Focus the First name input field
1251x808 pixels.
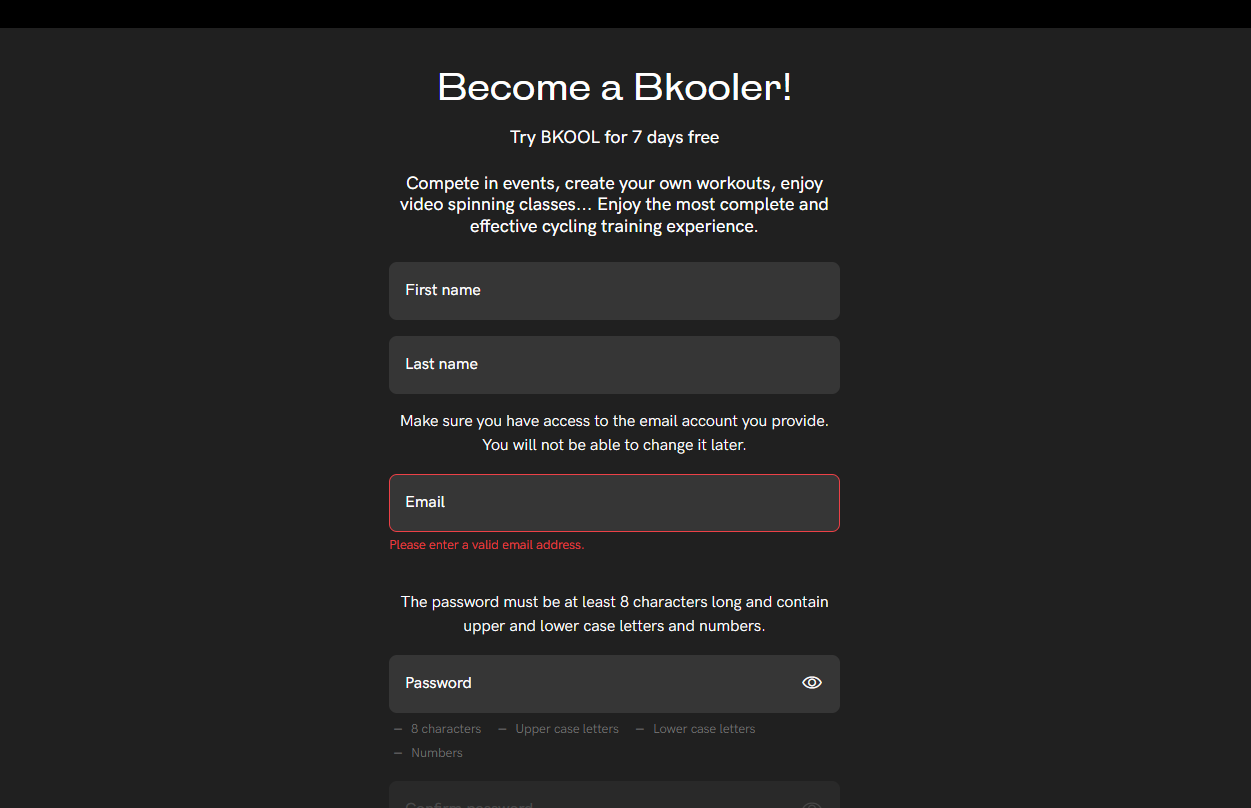point(614,291)
